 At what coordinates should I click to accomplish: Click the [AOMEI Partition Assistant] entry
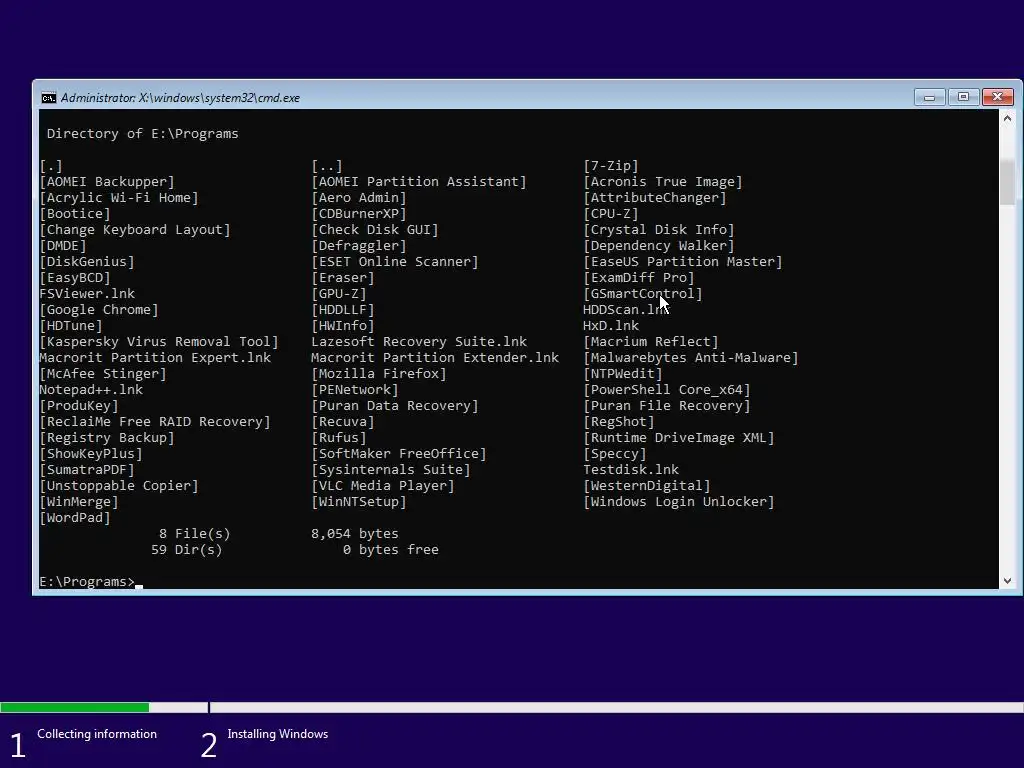point(419,182)
